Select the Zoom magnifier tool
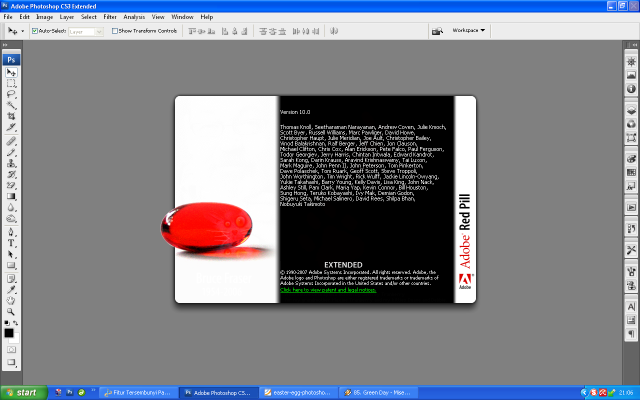The height and width of the screenshot is (400, 640). 11,312
